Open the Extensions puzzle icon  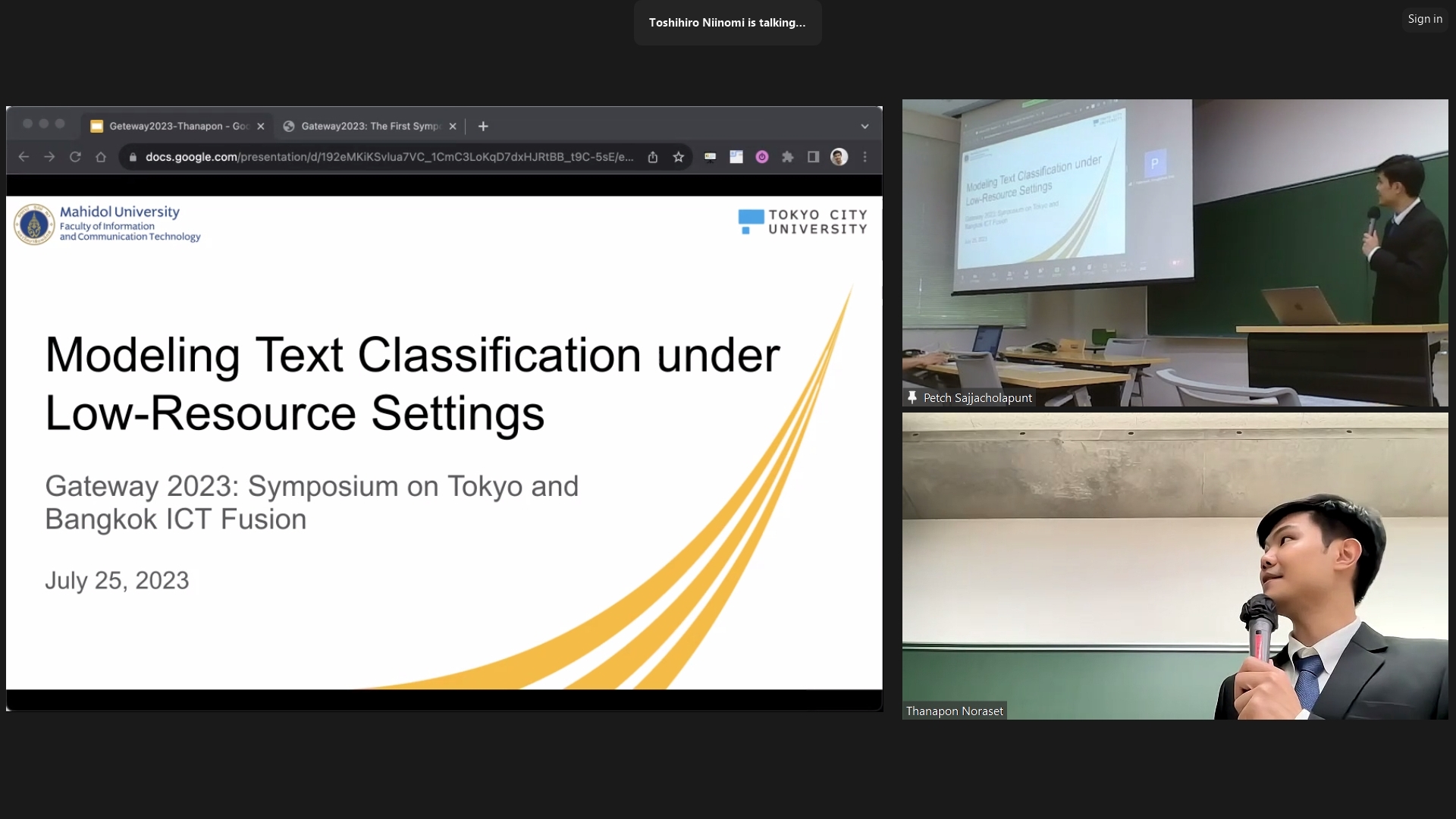[788, 157]
